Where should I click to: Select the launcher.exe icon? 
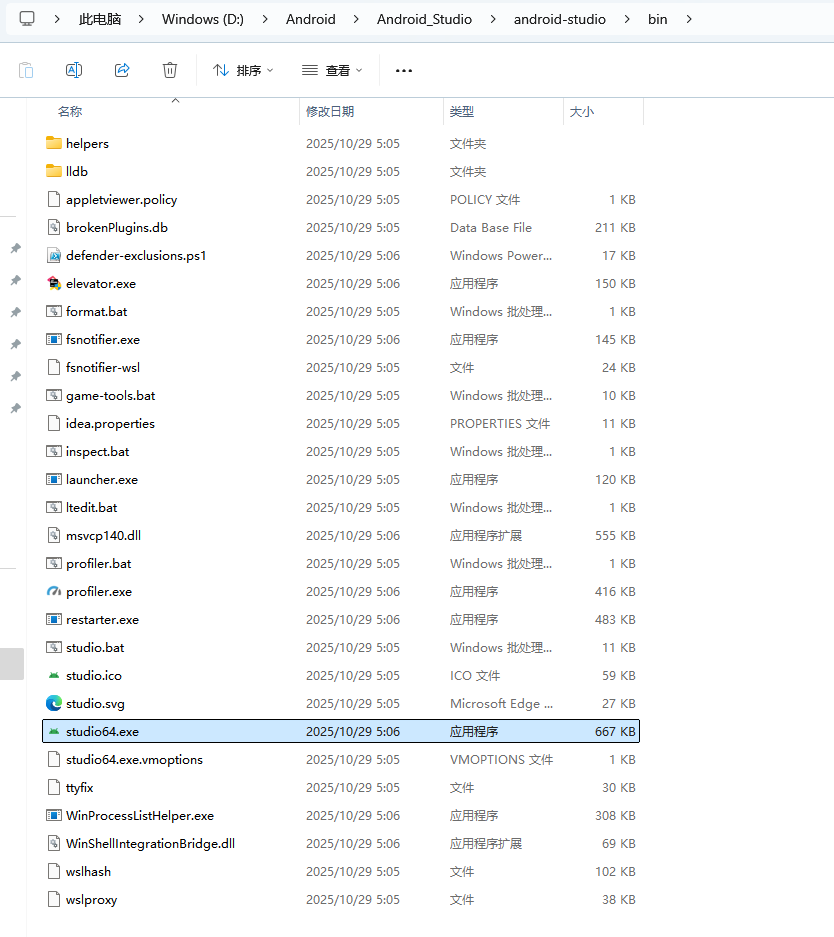(54, 479)
